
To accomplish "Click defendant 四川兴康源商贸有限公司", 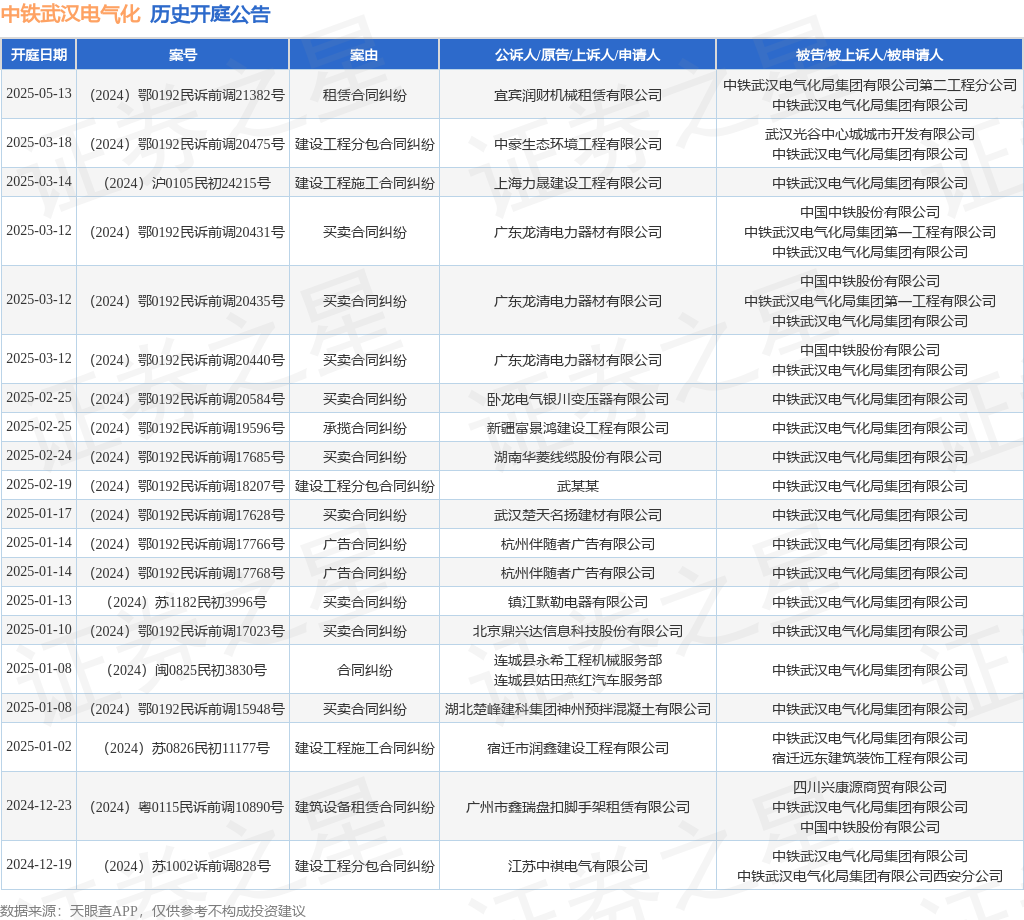I will (870, 788).
